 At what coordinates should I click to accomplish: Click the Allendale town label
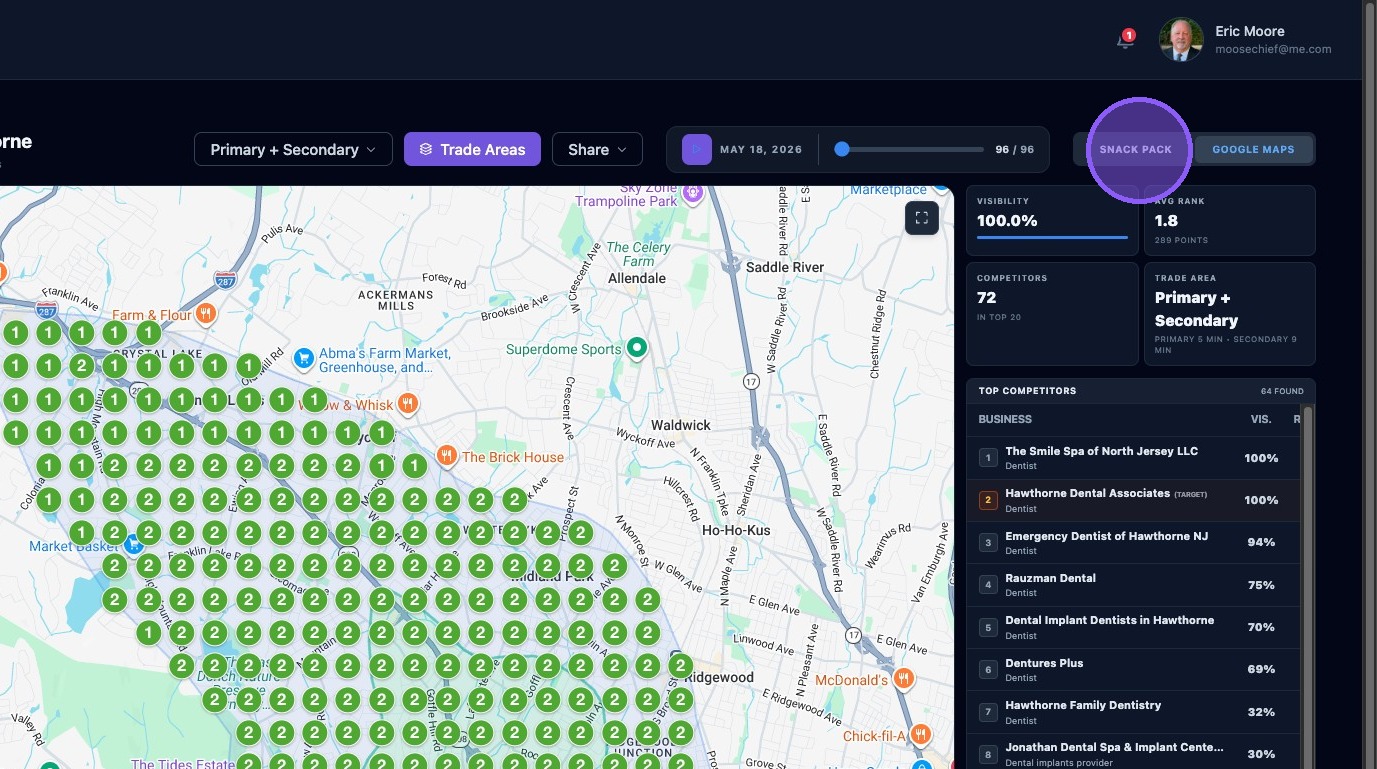[637, 278]
